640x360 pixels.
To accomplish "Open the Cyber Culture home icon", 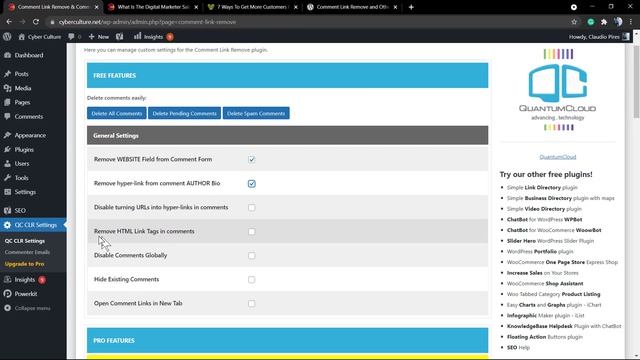I will click(x=22, y=37).
